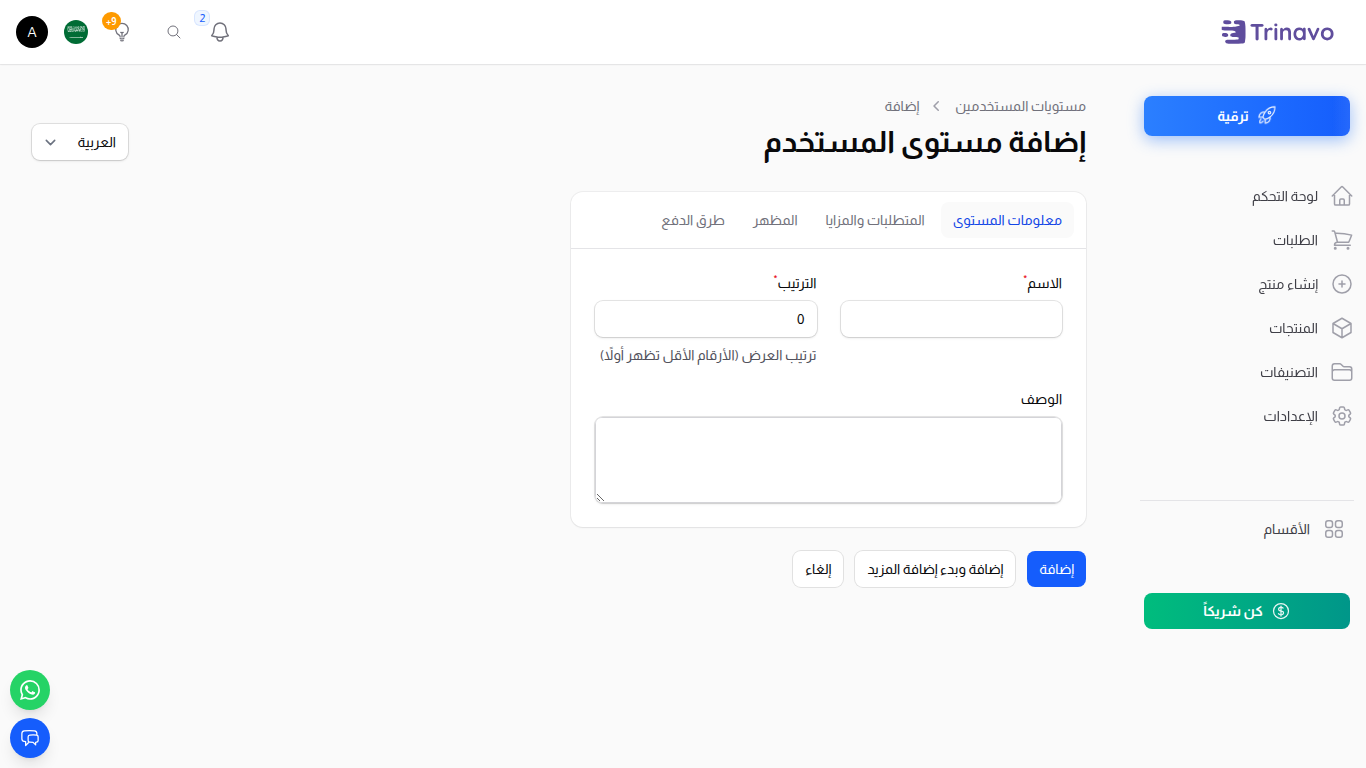
Task: Click the إضافة breadcrumb text
Action: [x=902, y=106]
